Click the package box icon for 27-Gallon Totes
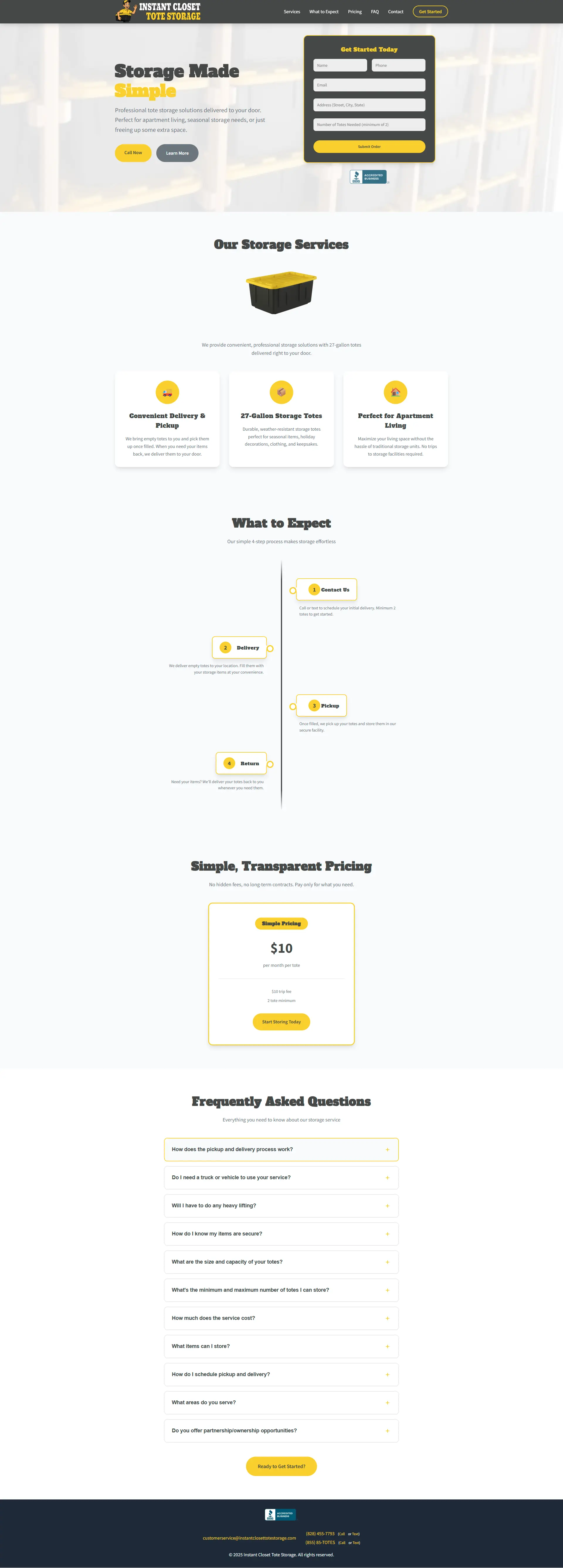 click(281, 392)
